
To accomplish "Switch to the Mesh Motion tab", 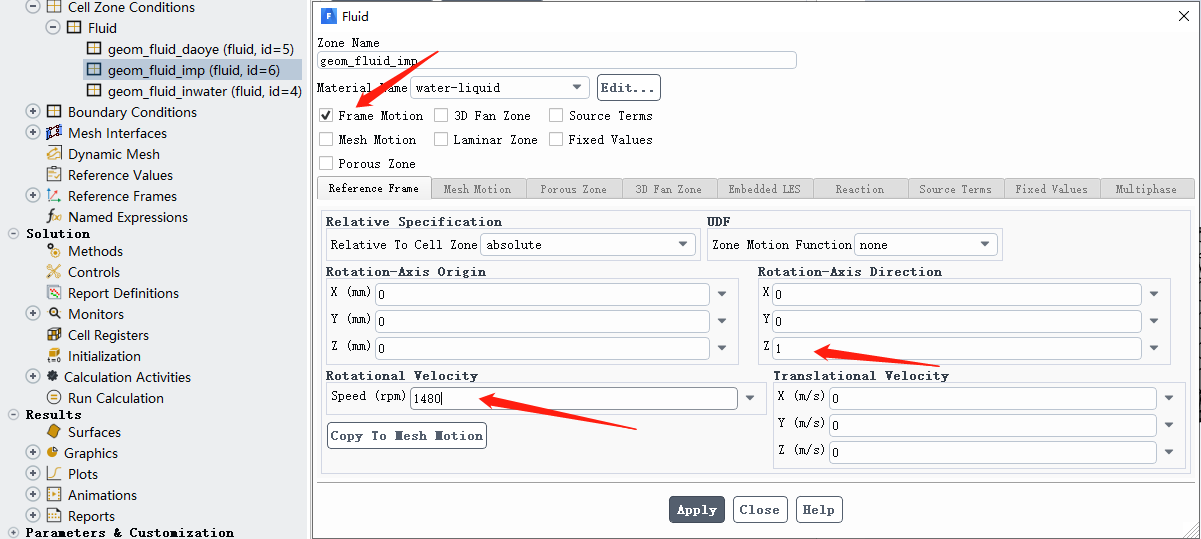I will [x=477, y=189].
